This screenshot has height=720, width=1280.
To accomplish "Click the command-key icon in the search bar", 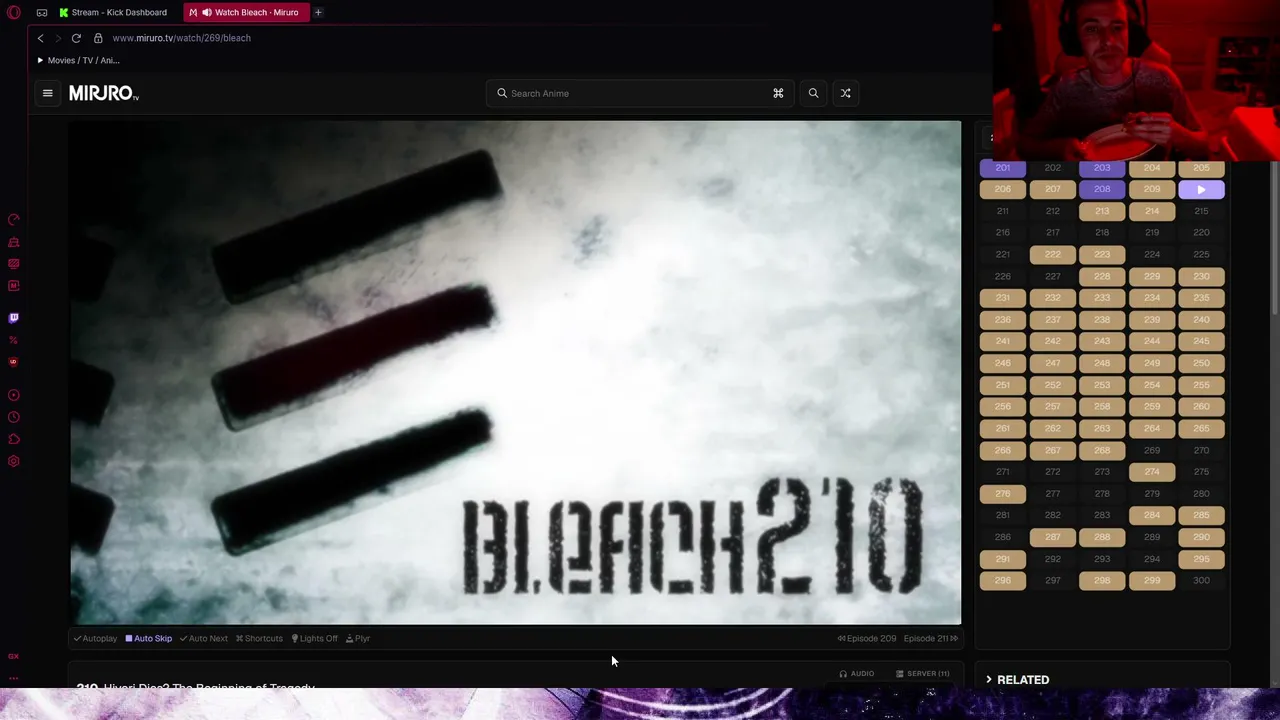I will (778, 93).
